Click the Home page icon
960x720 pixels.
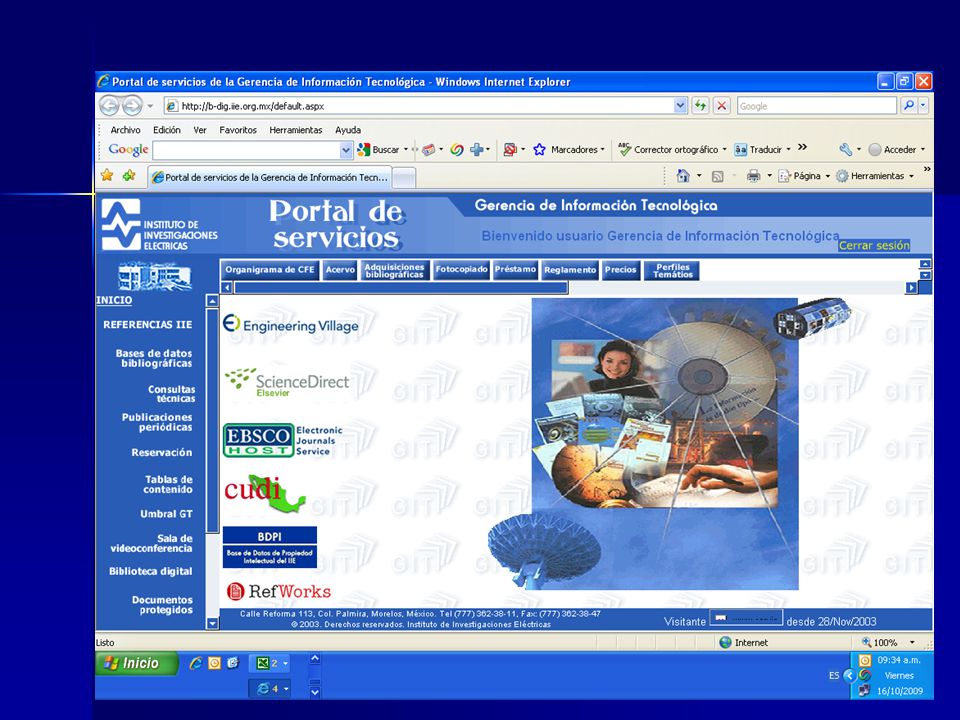tap(683, 176)
